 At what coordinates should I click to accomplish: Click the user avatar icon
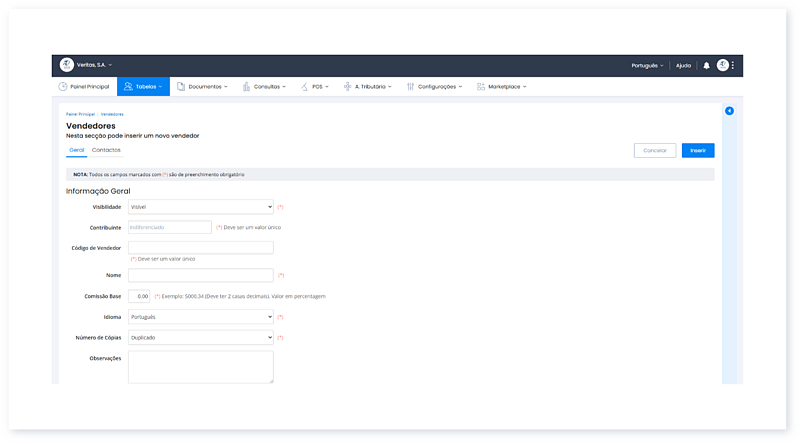[722, 65]
